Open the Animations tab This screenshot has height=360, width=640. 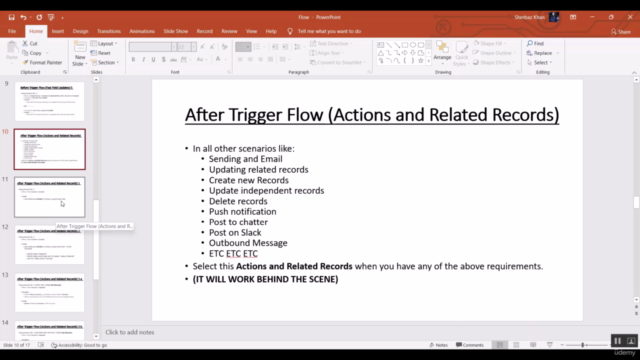point(142,31)
